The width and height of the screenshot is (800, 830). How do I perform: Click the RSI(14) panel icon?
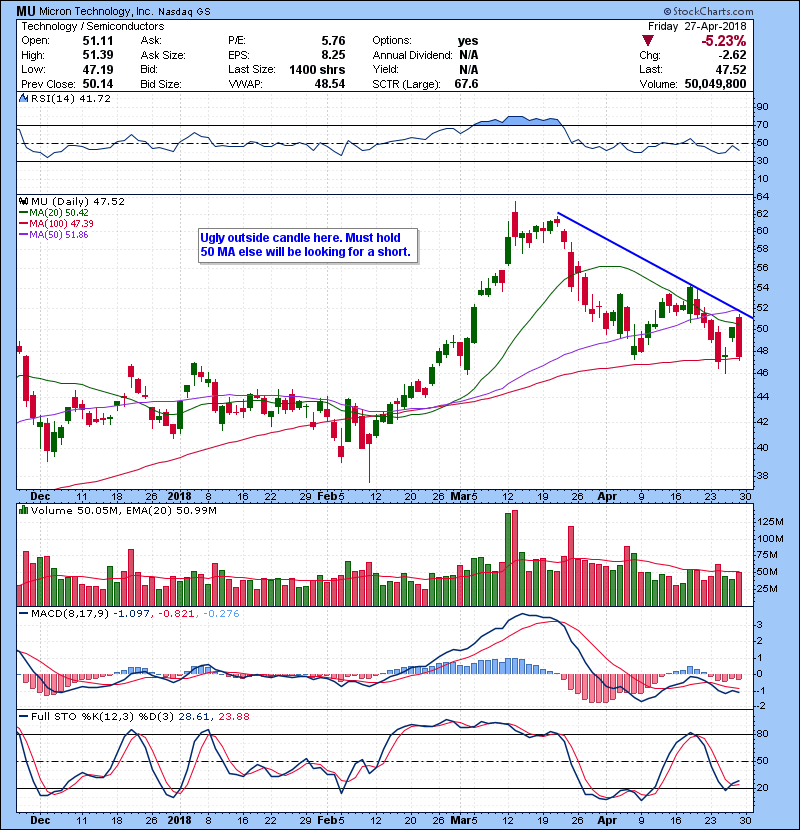(x=23, y=98)
